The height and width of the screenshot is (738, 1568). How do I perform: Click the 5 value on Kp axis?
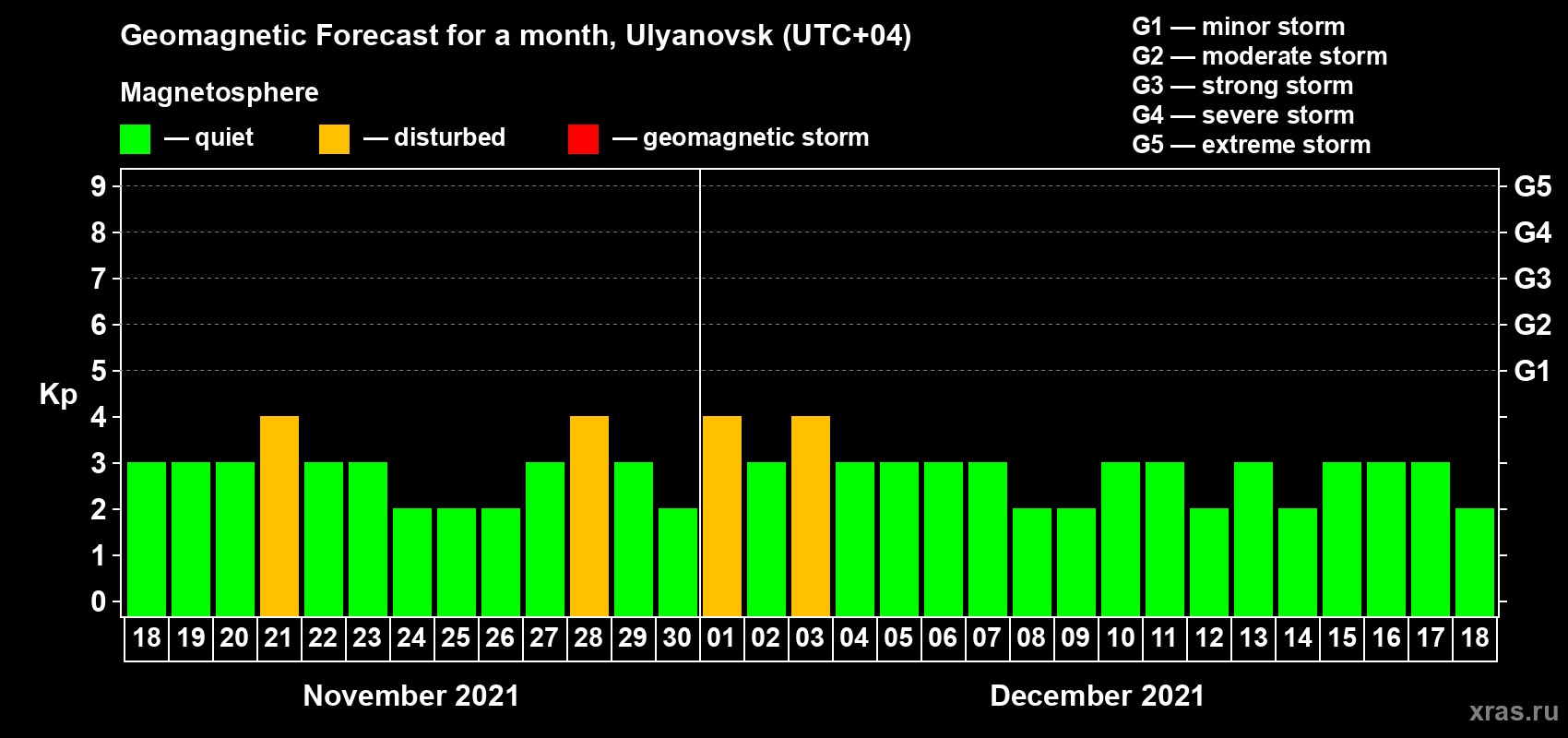coord(99,371)
